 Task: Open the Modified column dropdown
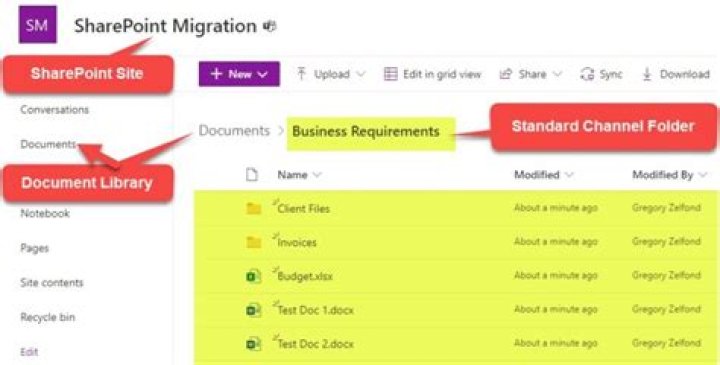point(569,175)
